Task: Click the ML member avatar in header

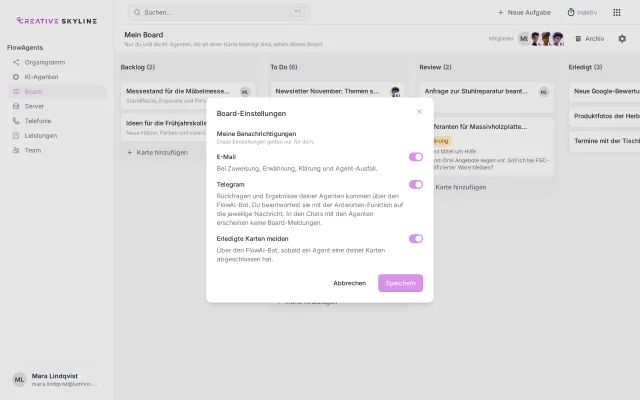Action: click(x=524, y=38)
